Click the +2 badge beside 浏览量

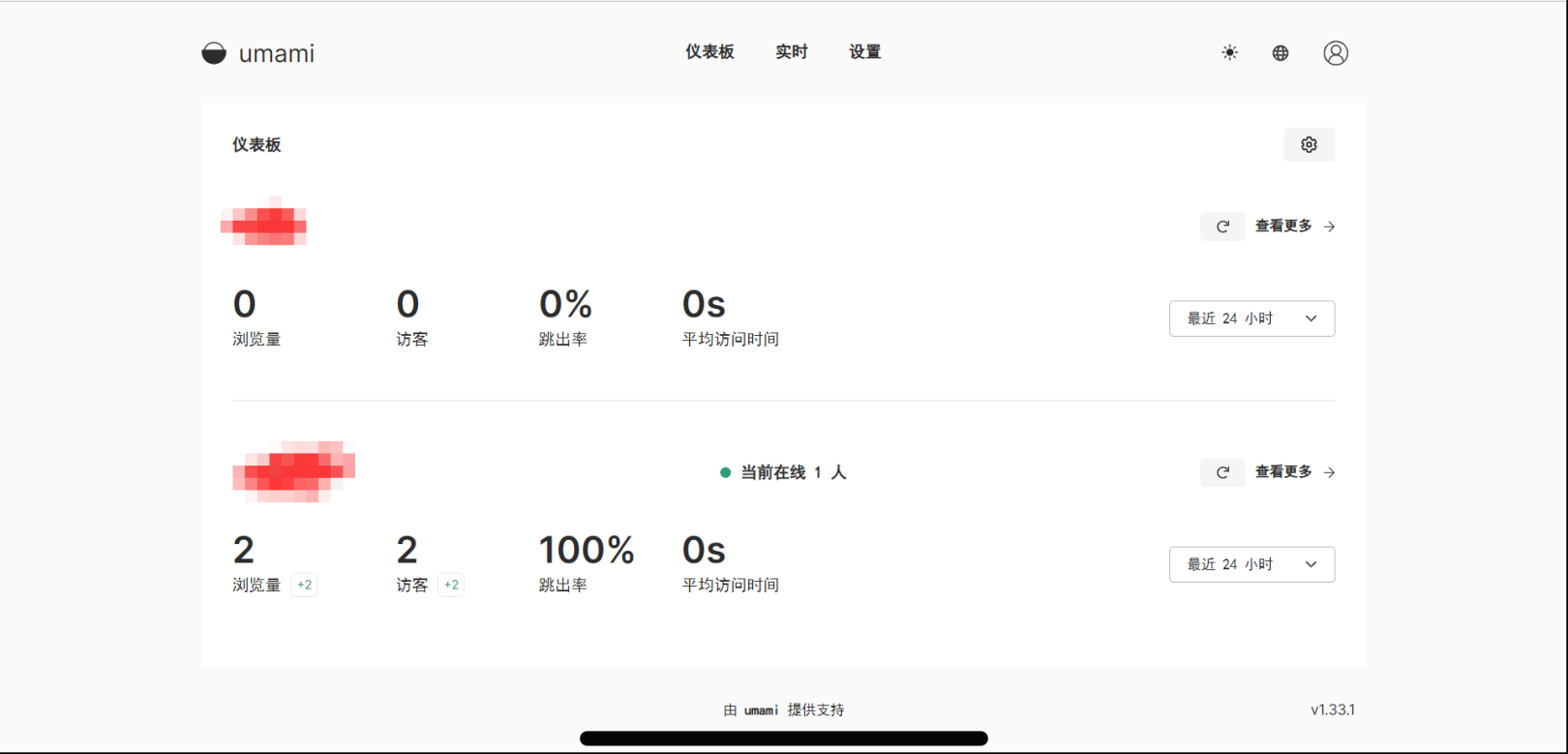(x=304, y=585)
